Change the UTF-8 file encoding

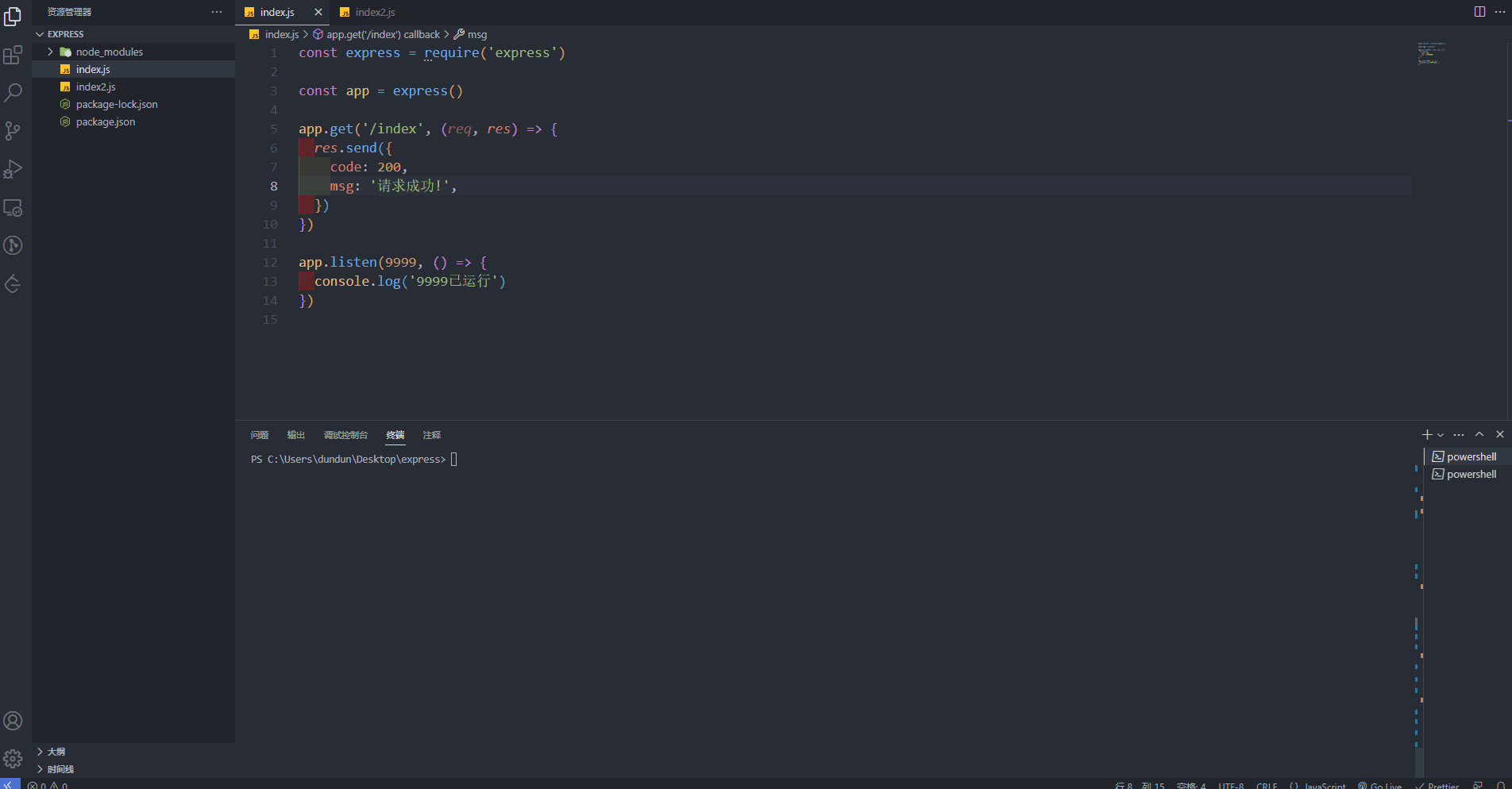(x=1232, y=785)
